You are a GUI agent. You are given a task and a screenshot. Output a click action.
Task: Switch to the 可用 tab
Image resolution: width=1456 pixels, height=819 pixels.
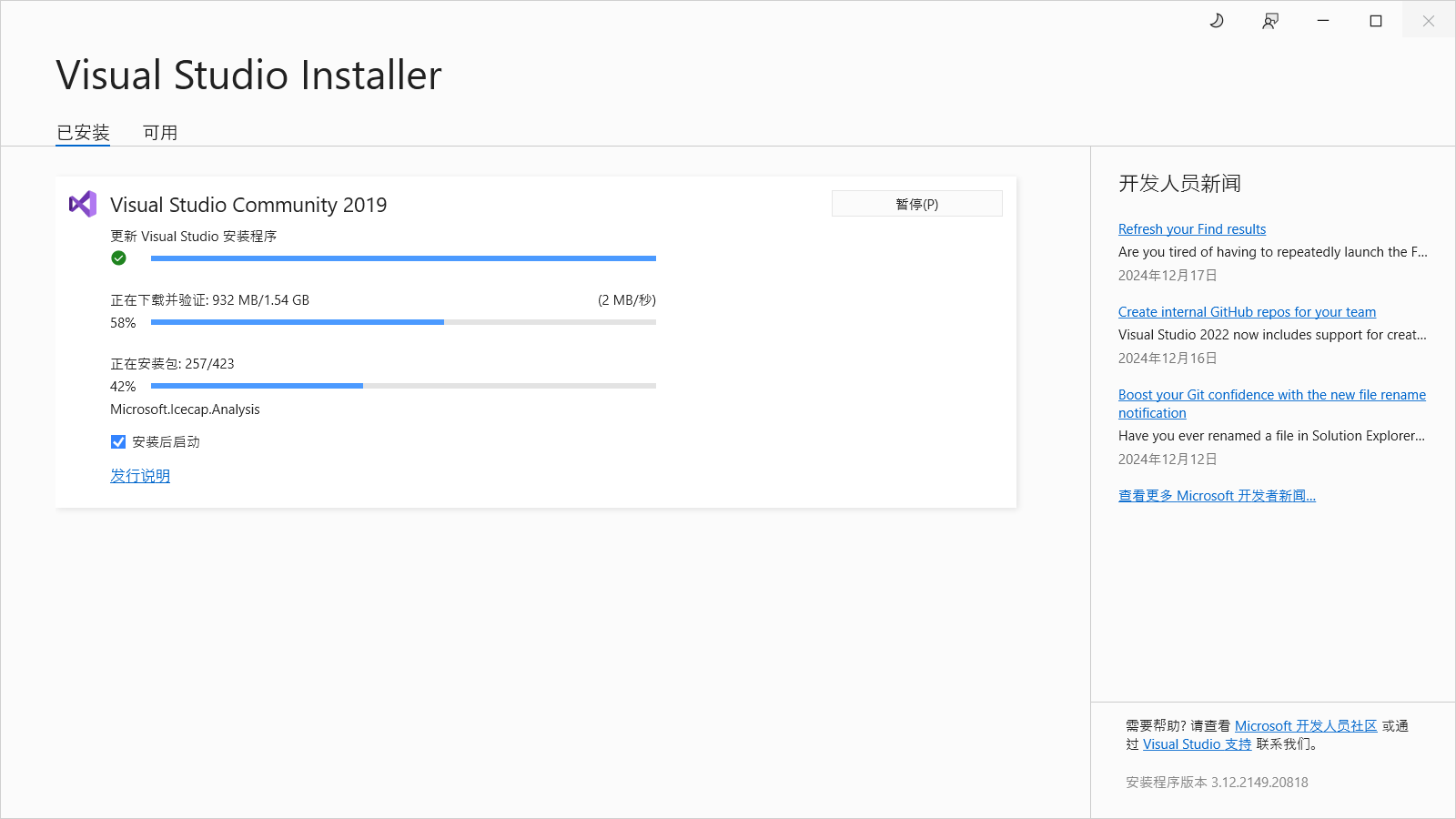(x=160, y=132)
